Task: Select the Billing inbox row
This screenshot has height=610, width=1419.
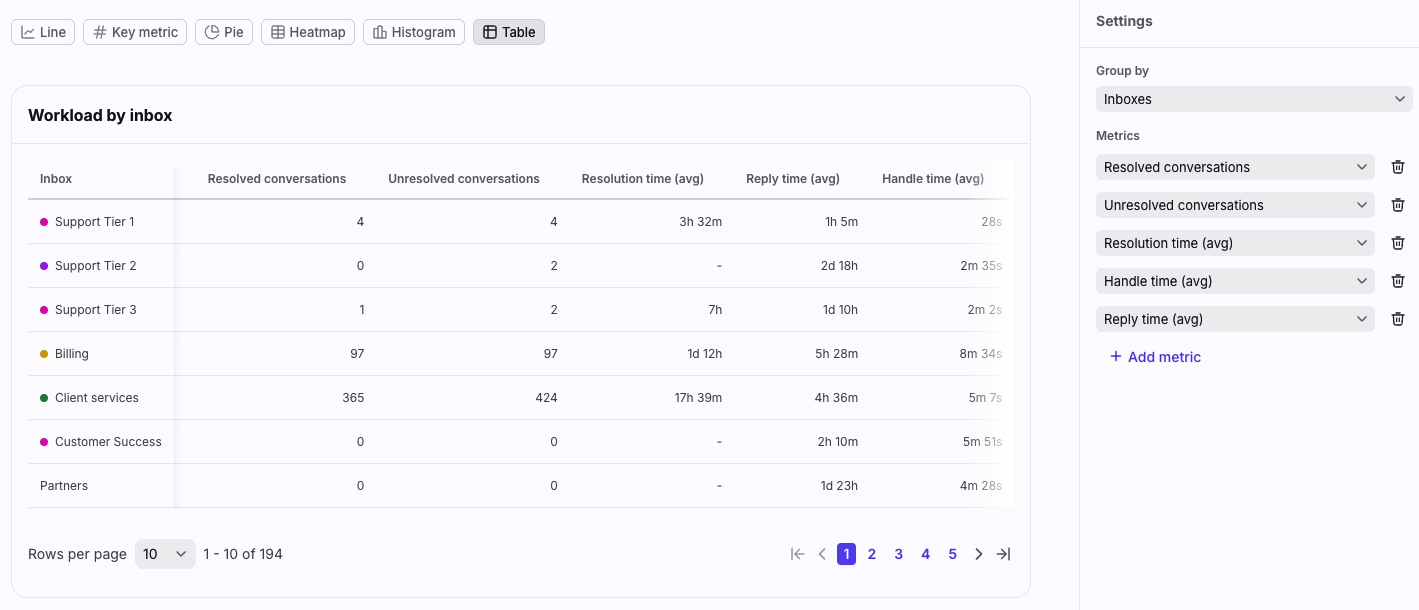Action: click(72, 354)
